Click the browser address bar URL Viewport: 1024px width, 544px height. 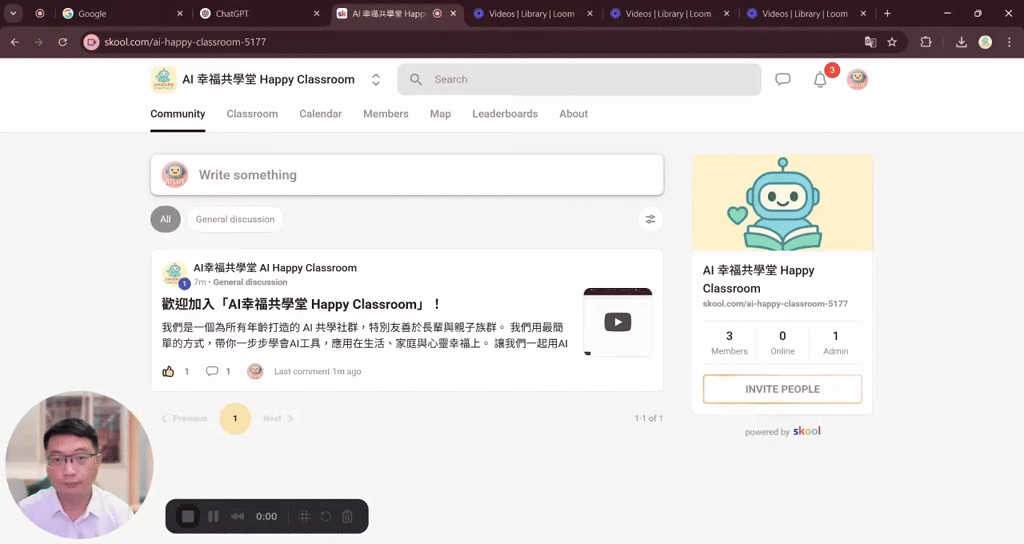[185, 42]
